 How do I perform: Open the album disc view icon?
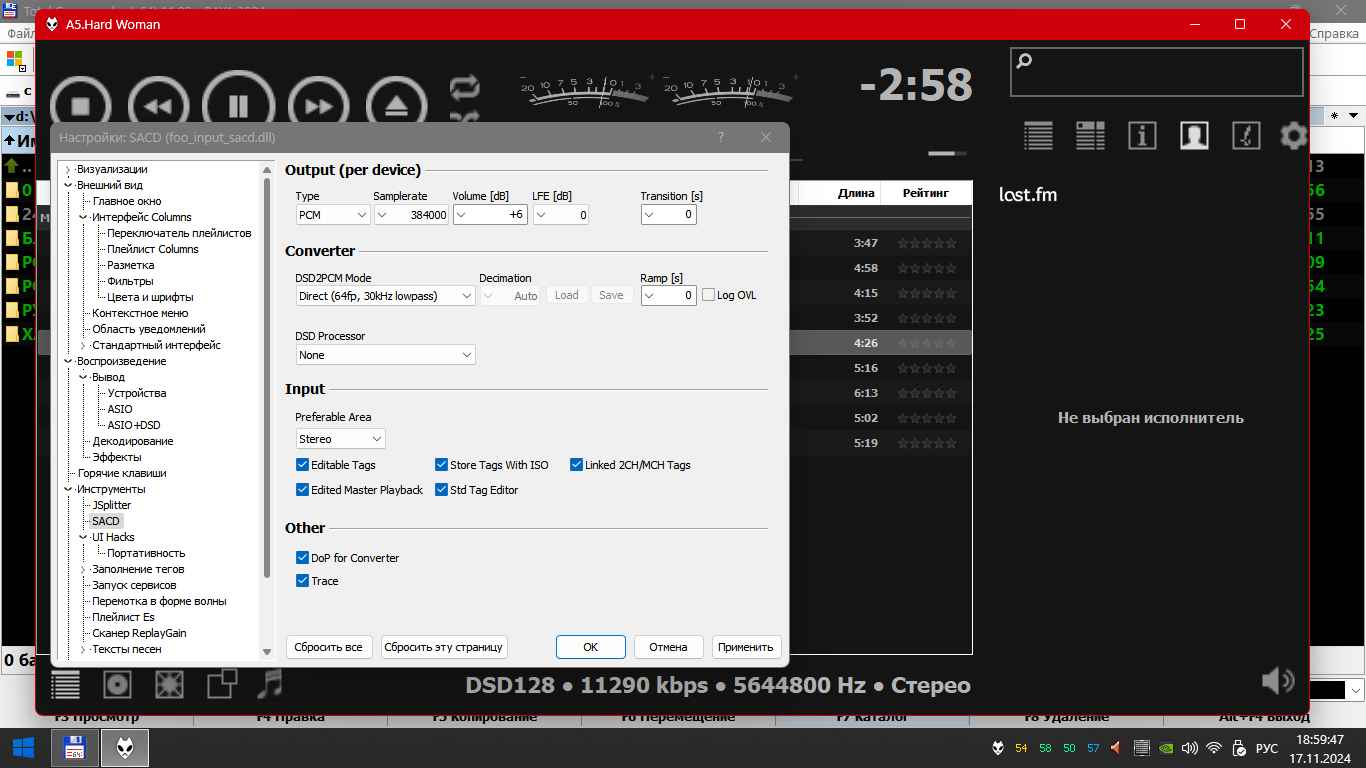[118, 684]
